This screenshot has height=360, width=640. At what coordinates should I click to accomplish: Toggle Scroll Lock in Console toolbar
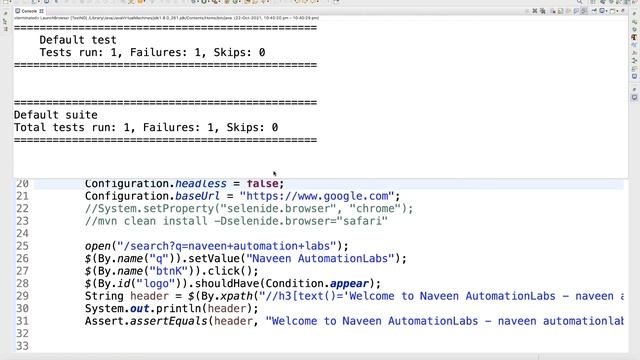point(560,11)
